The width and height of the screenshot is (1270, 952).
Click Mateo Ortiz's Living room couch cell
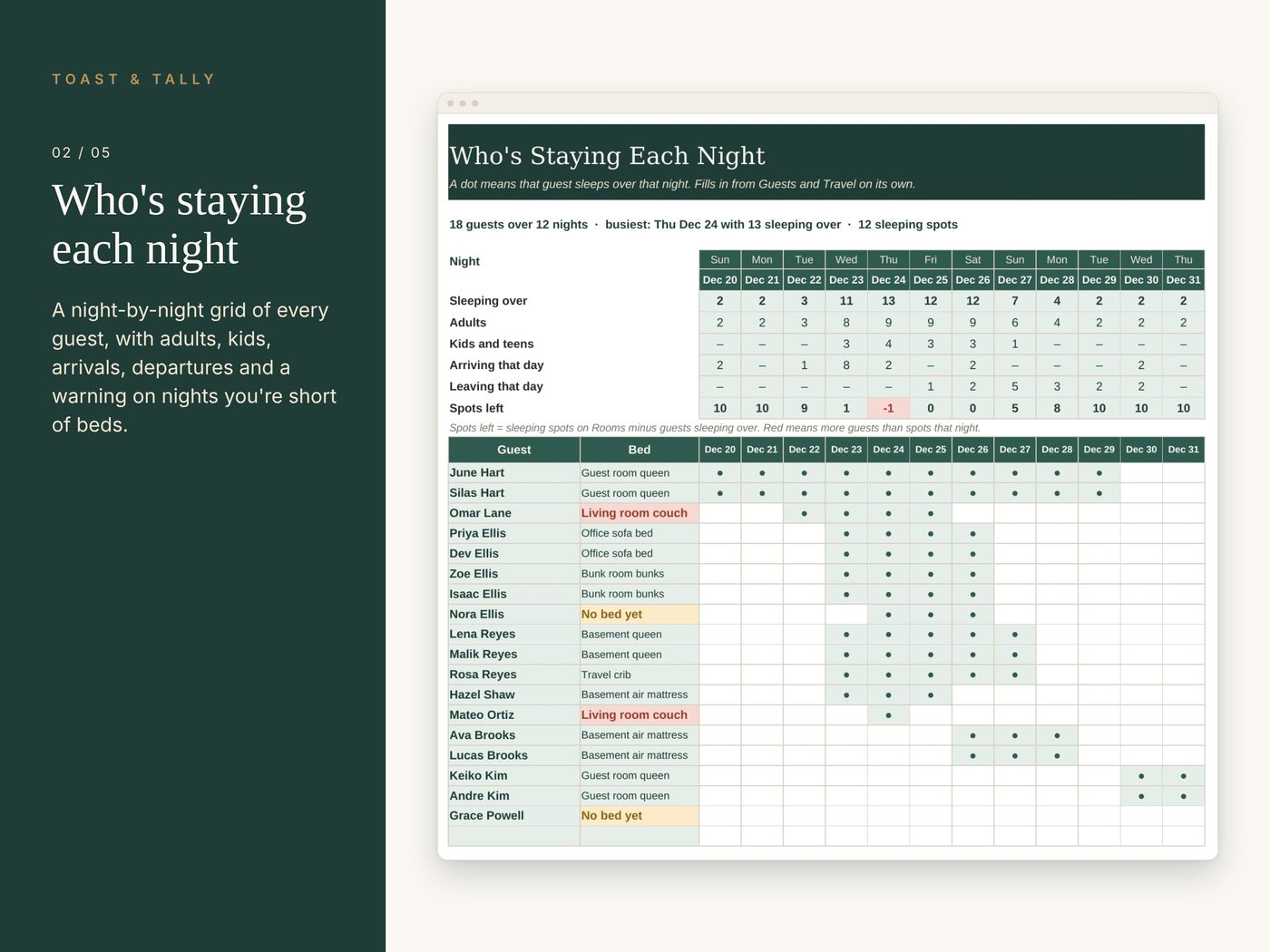[x=640, y=715]
